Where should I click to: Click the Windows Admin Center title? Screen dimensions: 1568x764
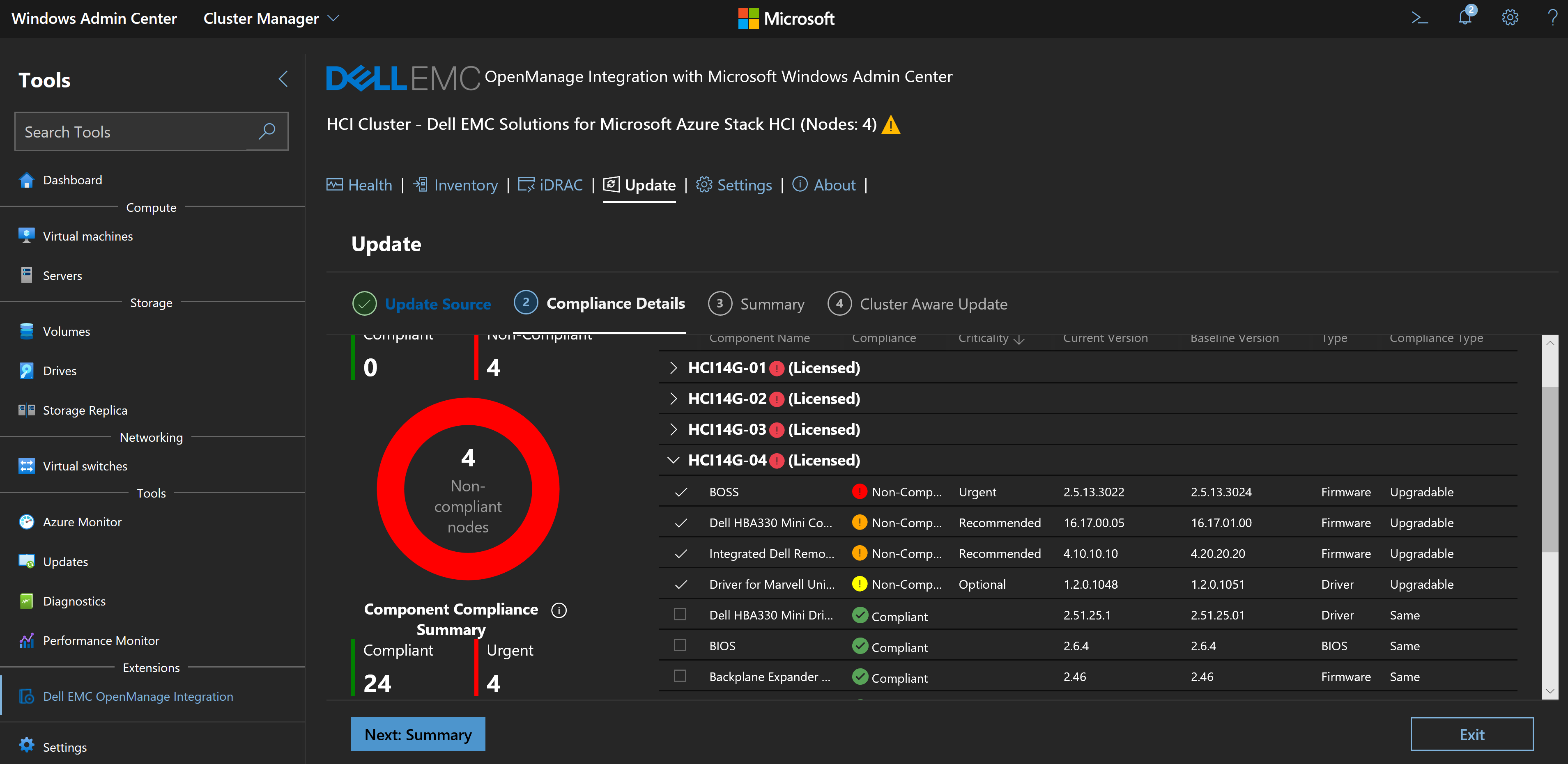(94, 18)
